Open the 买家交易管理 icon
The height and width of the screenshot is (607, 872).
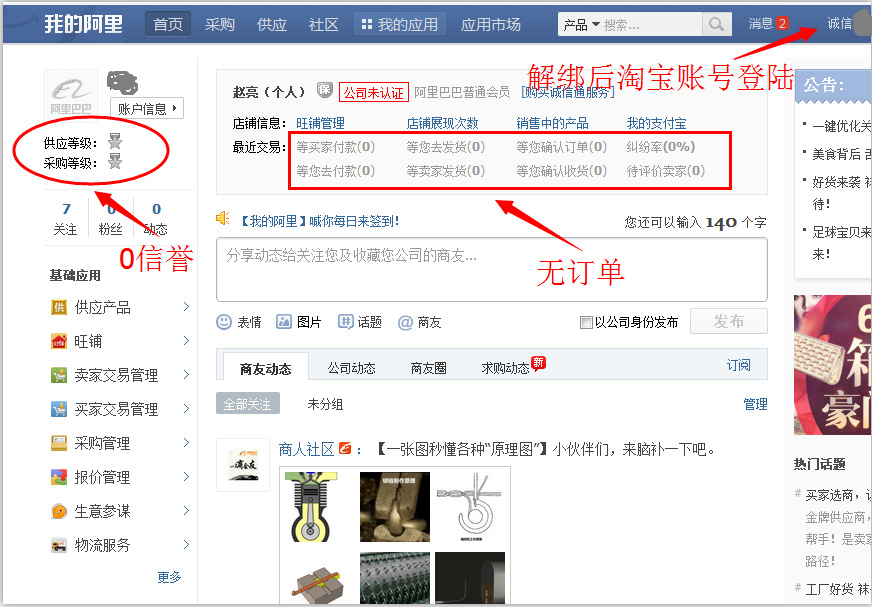[59, 409]
